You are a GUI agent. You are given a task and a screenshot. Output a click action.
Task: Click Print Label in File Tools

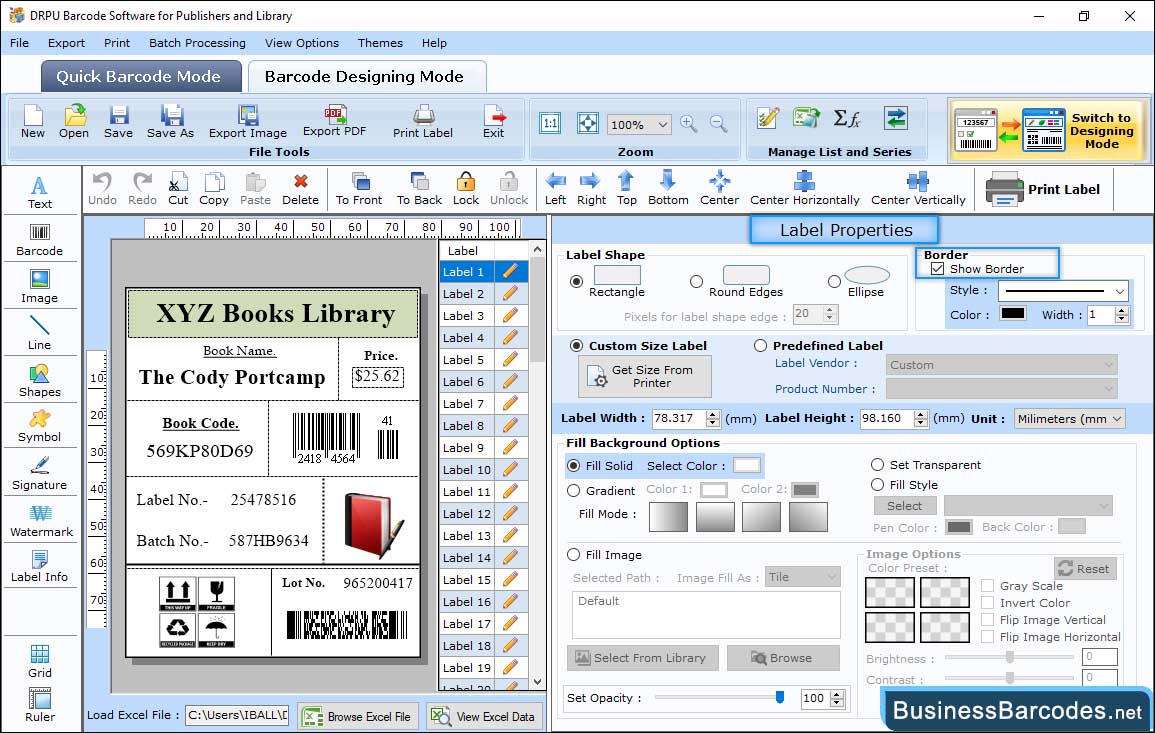click(x=423, y=122)
